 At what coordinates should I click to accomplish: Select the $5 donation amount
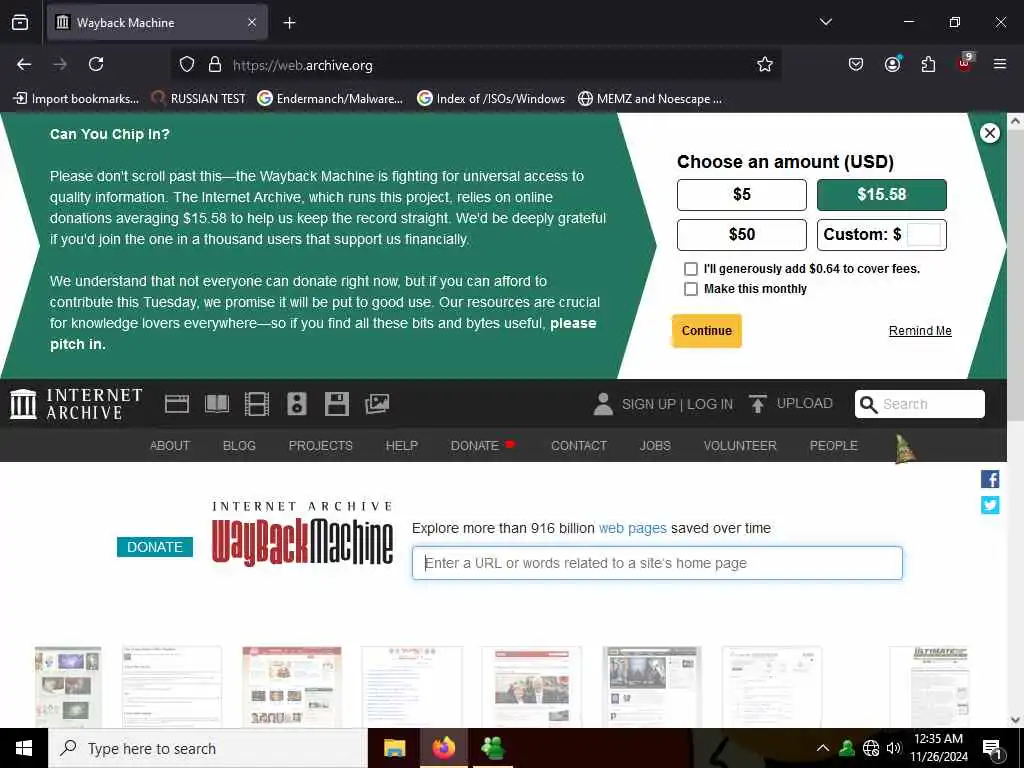coord(741,195)
